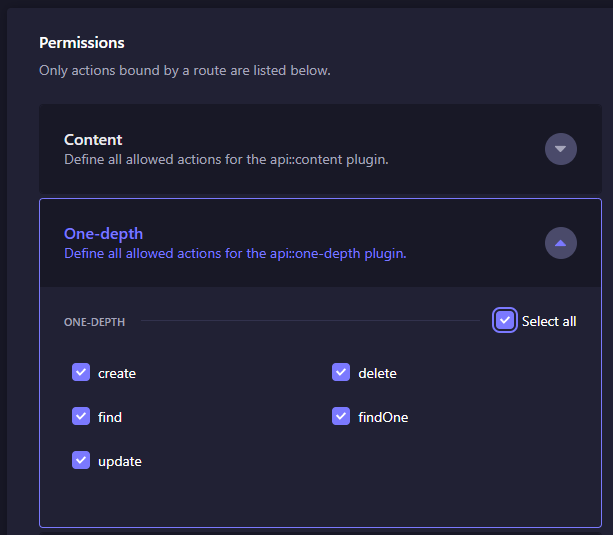Click the findOne label text

[x=383, y=417]
